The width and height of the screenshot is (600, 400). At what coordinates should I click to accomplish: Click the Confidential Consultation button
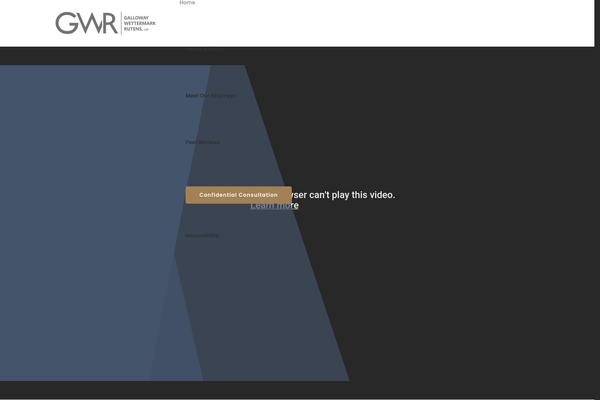click(x=238, y=195)
